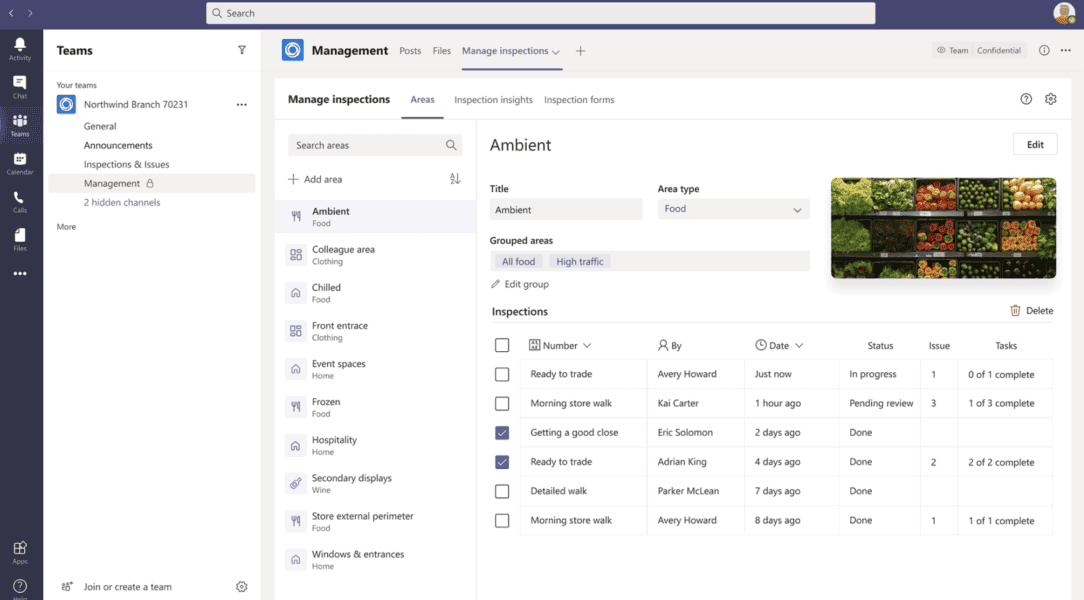Click the filter teams funnel icon

(x=241, y=50)
